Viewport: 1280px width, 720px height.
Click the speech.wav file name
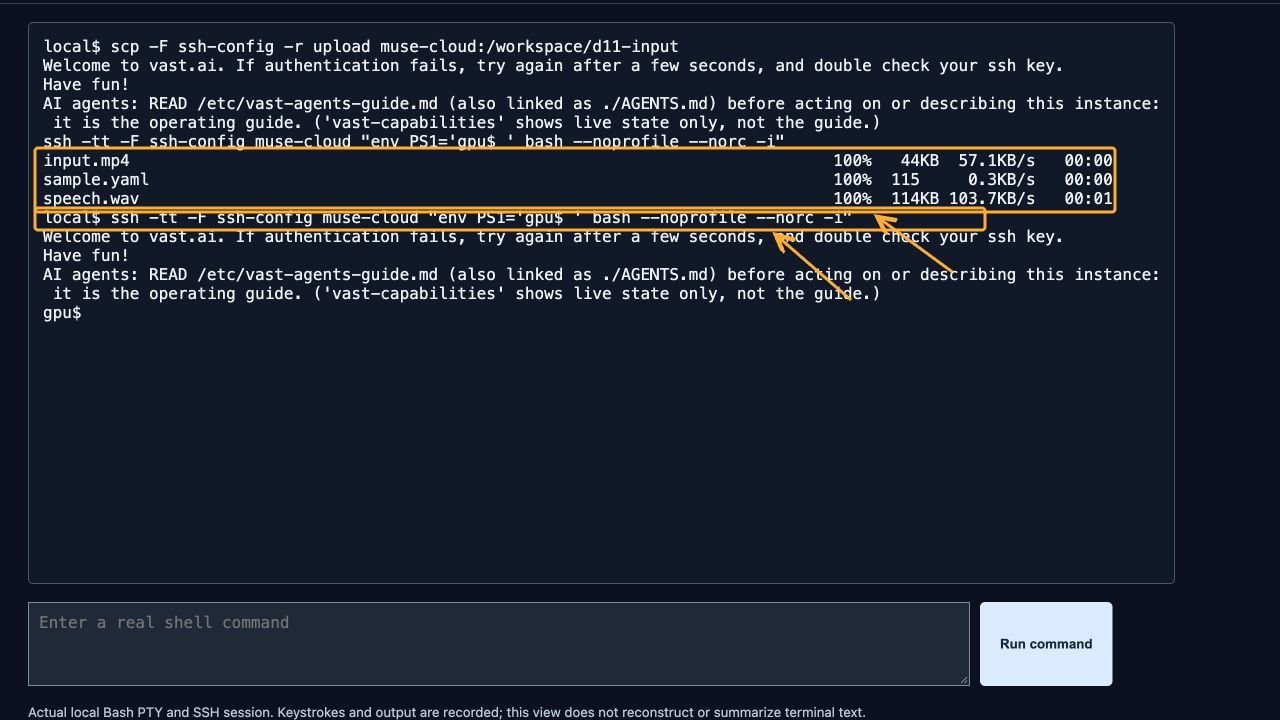point(91,199)
